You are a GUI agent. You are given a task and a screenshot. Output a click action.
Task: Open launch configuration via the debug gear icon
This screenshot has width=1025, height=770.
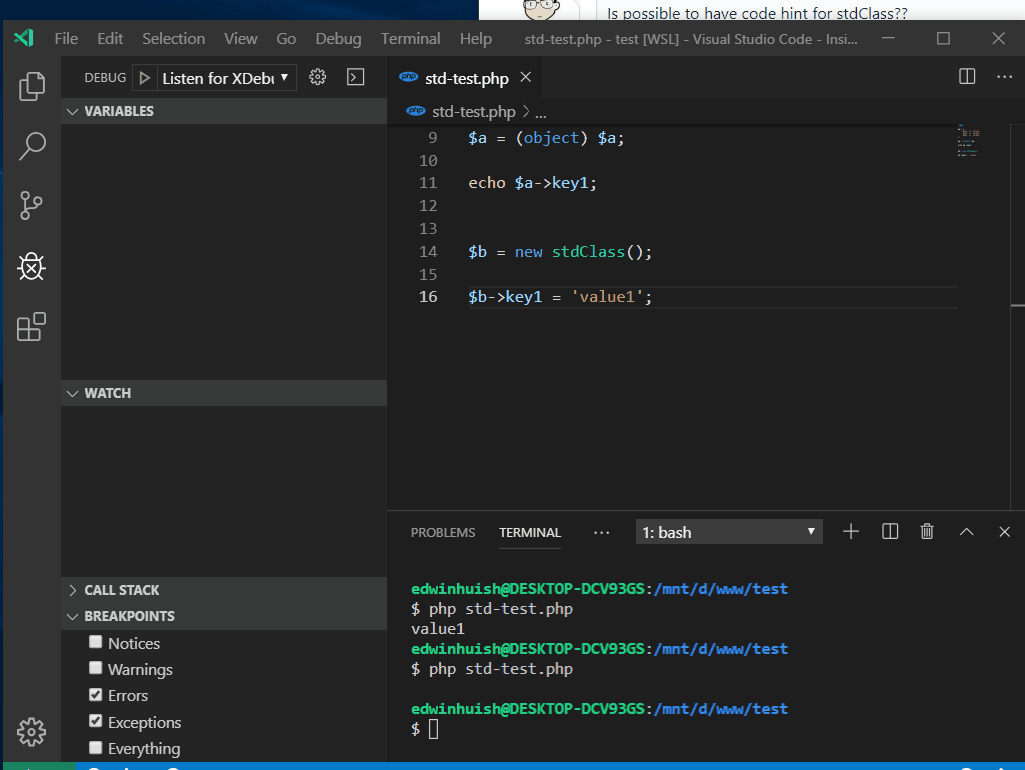(318, 77)
